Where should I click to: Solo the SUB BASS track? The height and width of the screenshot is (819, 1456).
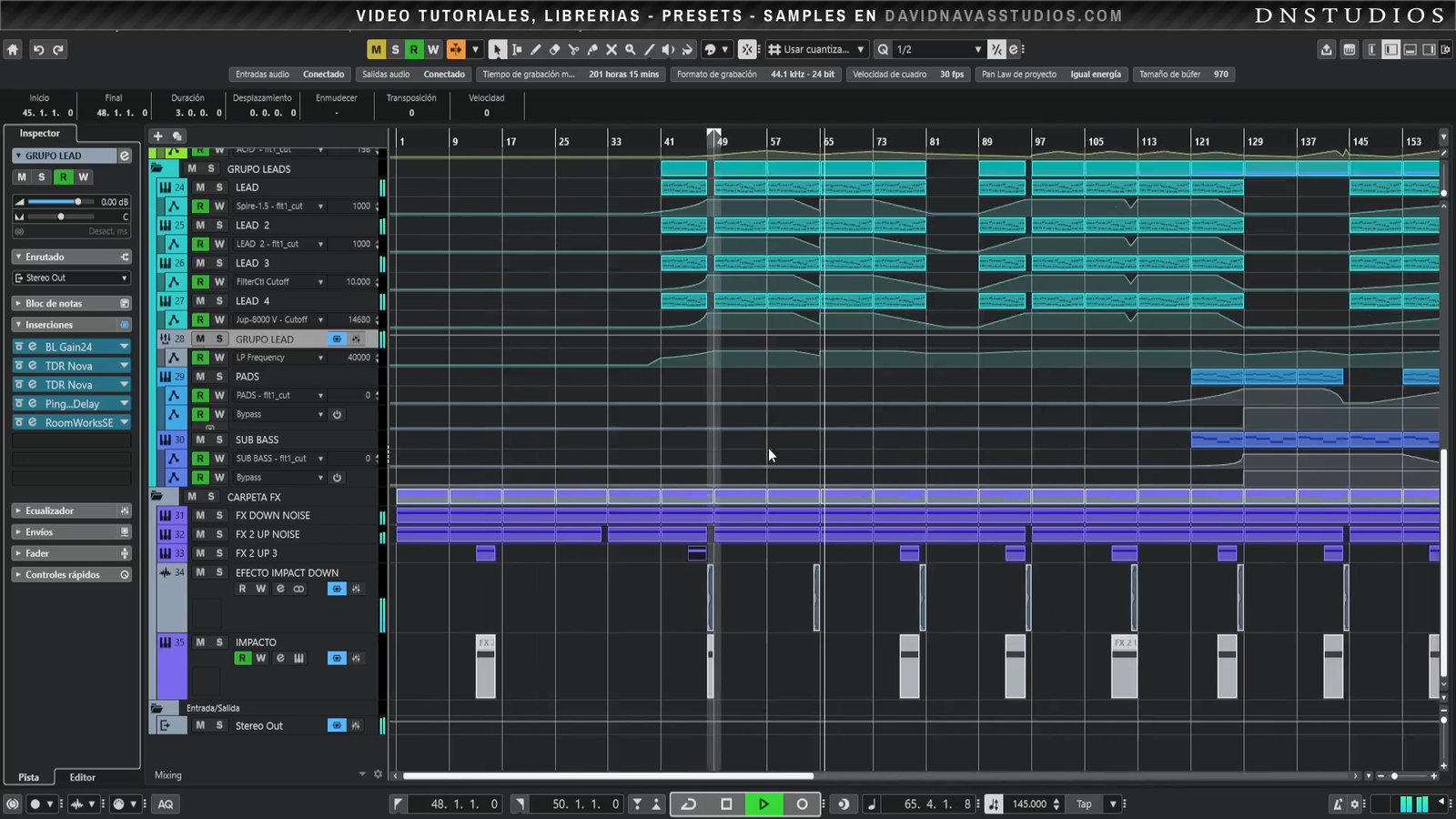click(219, 440)
